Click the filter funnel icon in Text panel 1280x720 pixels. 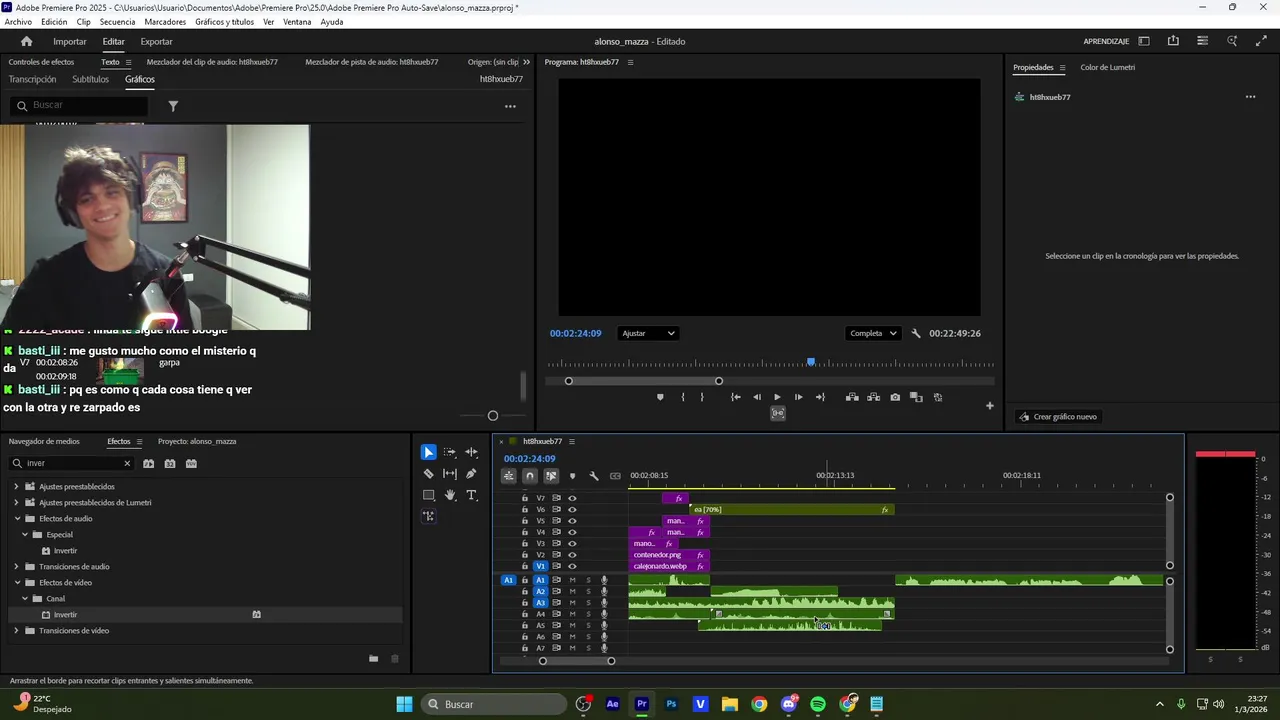[173, 106]
